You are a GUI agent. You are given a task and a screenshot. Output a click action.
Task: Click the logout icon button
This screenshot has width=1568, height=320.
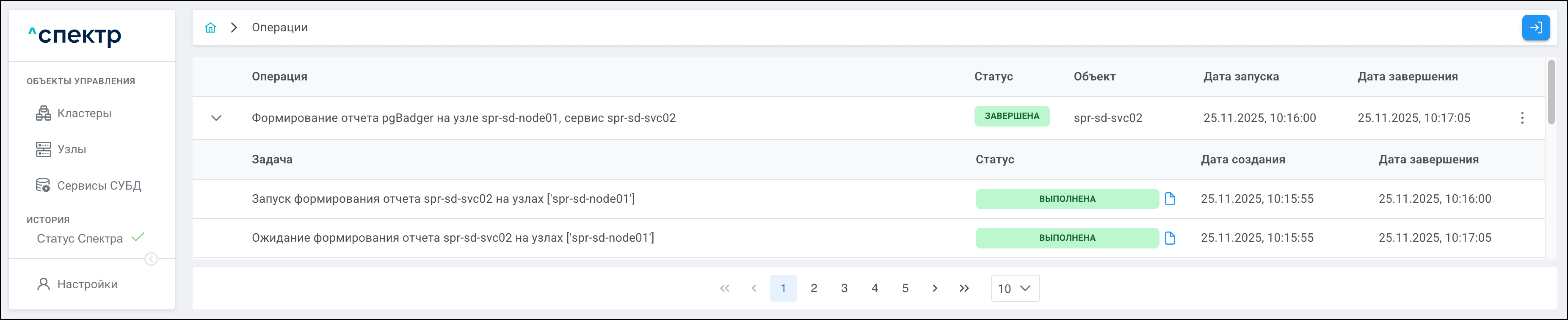[x=1536, y=28]
